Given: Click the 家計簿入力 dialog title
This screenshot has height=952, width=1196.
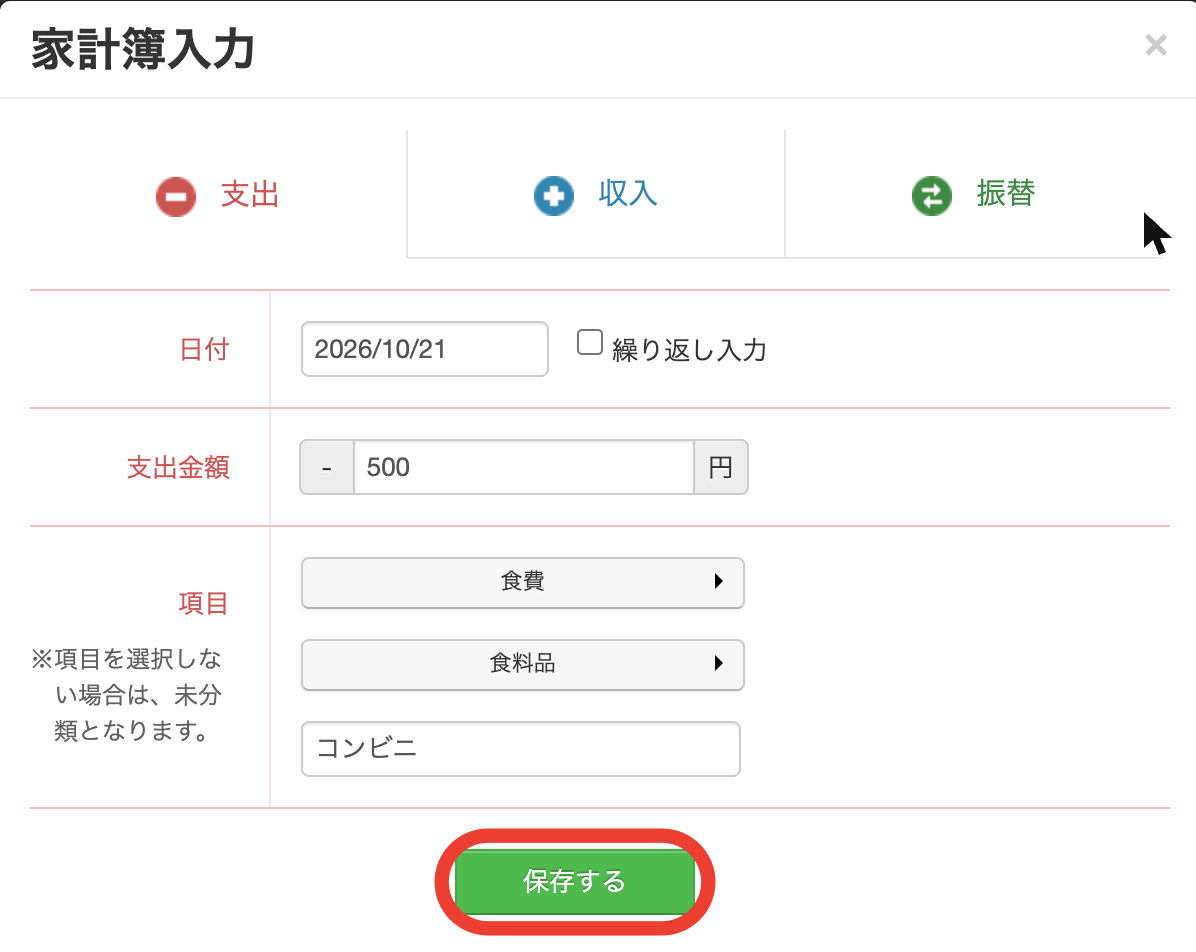Looking at the screenshot, I should 143,50.
